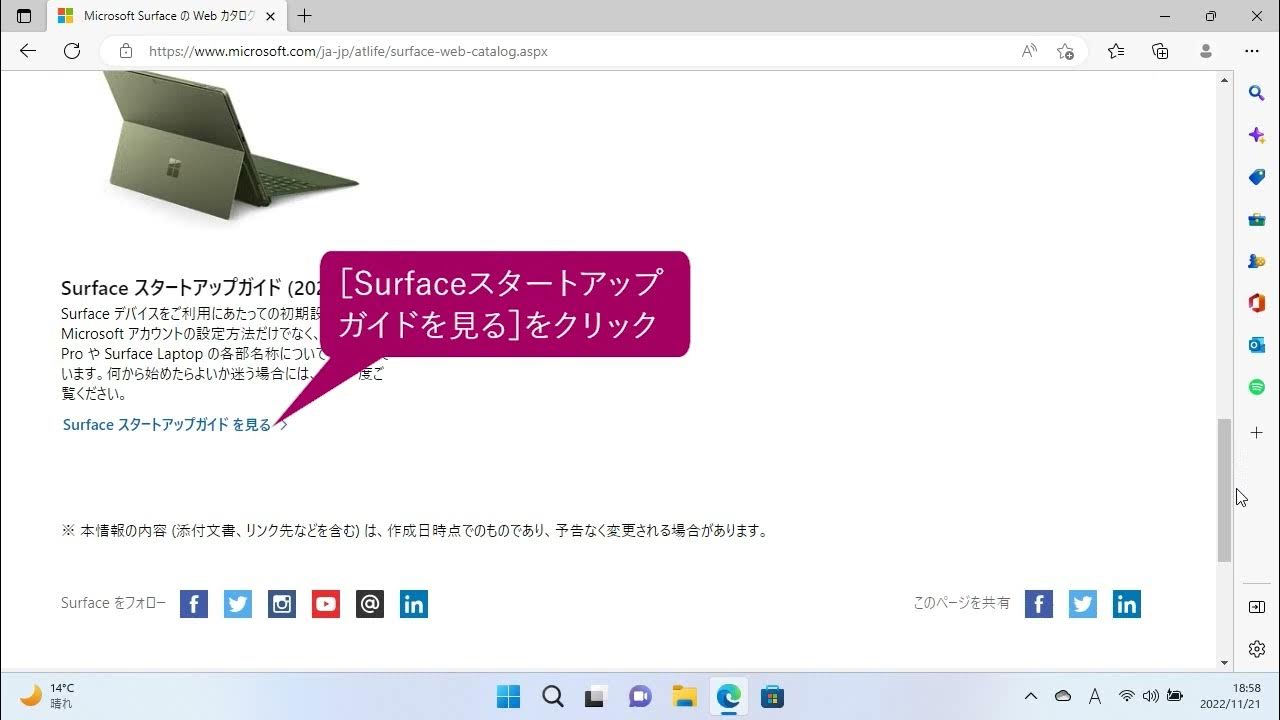Open Task View on the taskbar
1280x720 pixels.
tap(596, 696)
